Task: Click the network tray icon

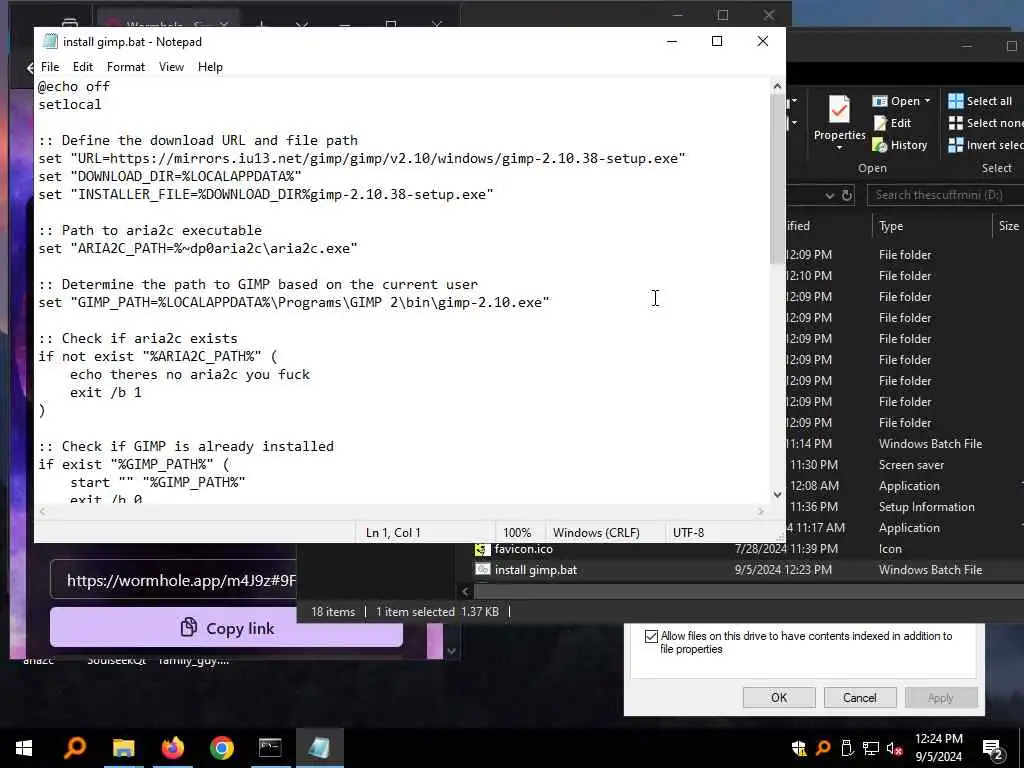Action: click(x=871, y=748)
